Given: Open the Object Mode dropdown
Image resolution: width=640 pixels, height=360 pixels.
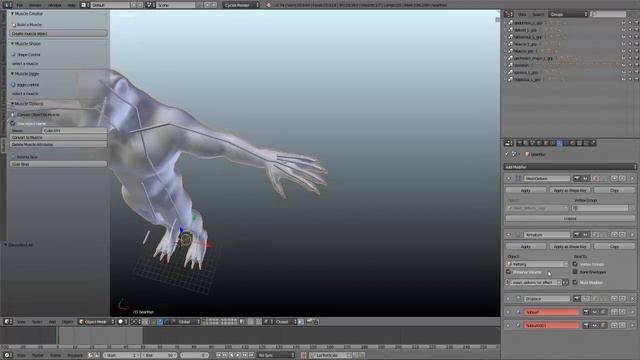Looking at the screenshot, I should coord(96,322).
